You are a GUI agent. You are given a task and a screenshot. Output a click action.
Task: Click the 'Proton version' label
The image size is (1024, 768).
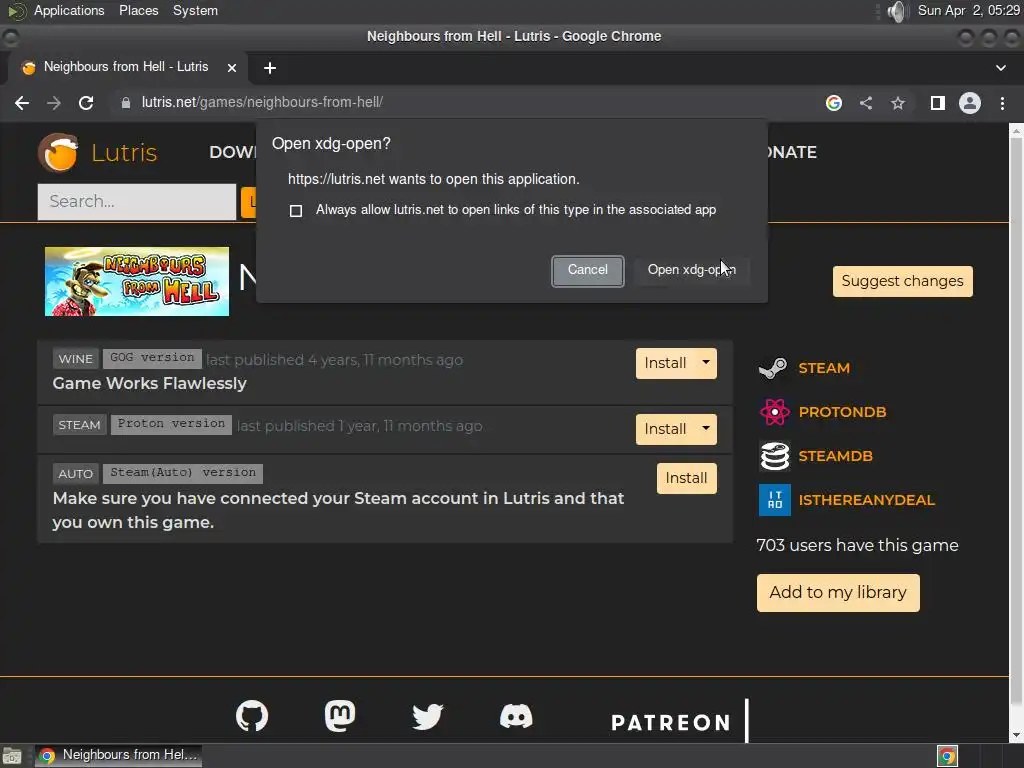(x=171, y=424)
